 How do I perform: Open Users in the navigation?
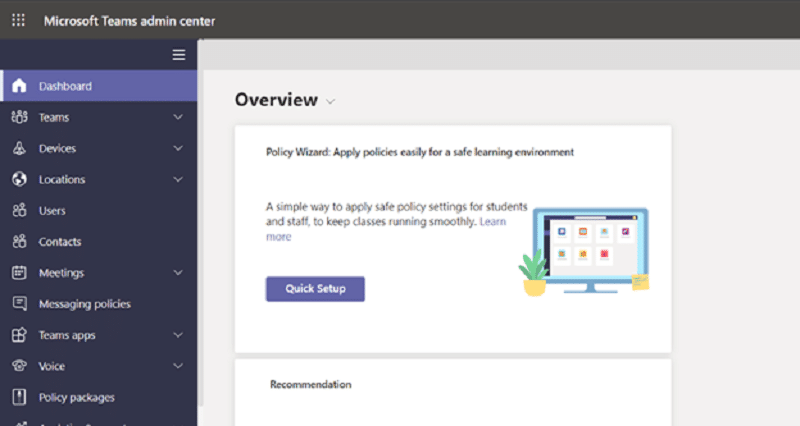[x=98, y=210]
